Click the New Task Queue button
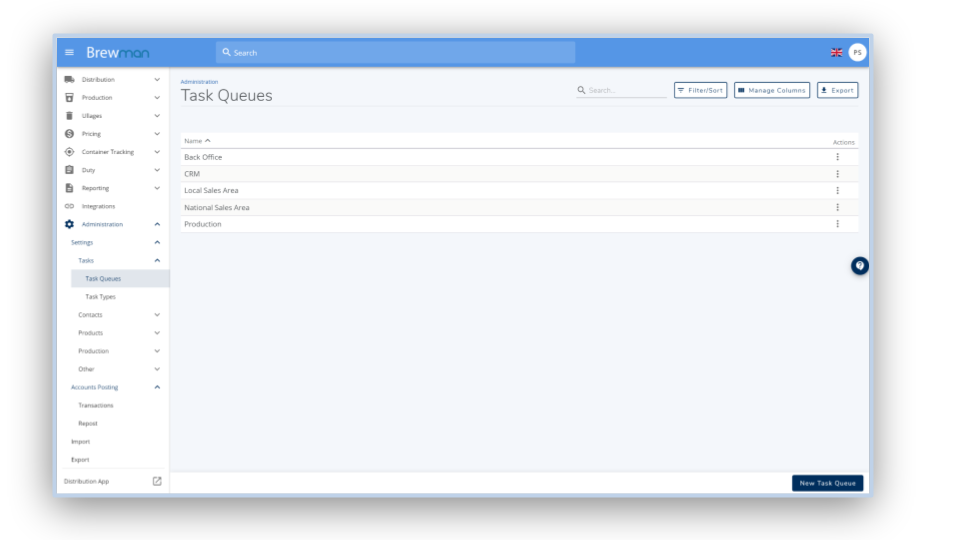Image resolution: width=960 pixels, height=540 pixels. coord(827,483)
